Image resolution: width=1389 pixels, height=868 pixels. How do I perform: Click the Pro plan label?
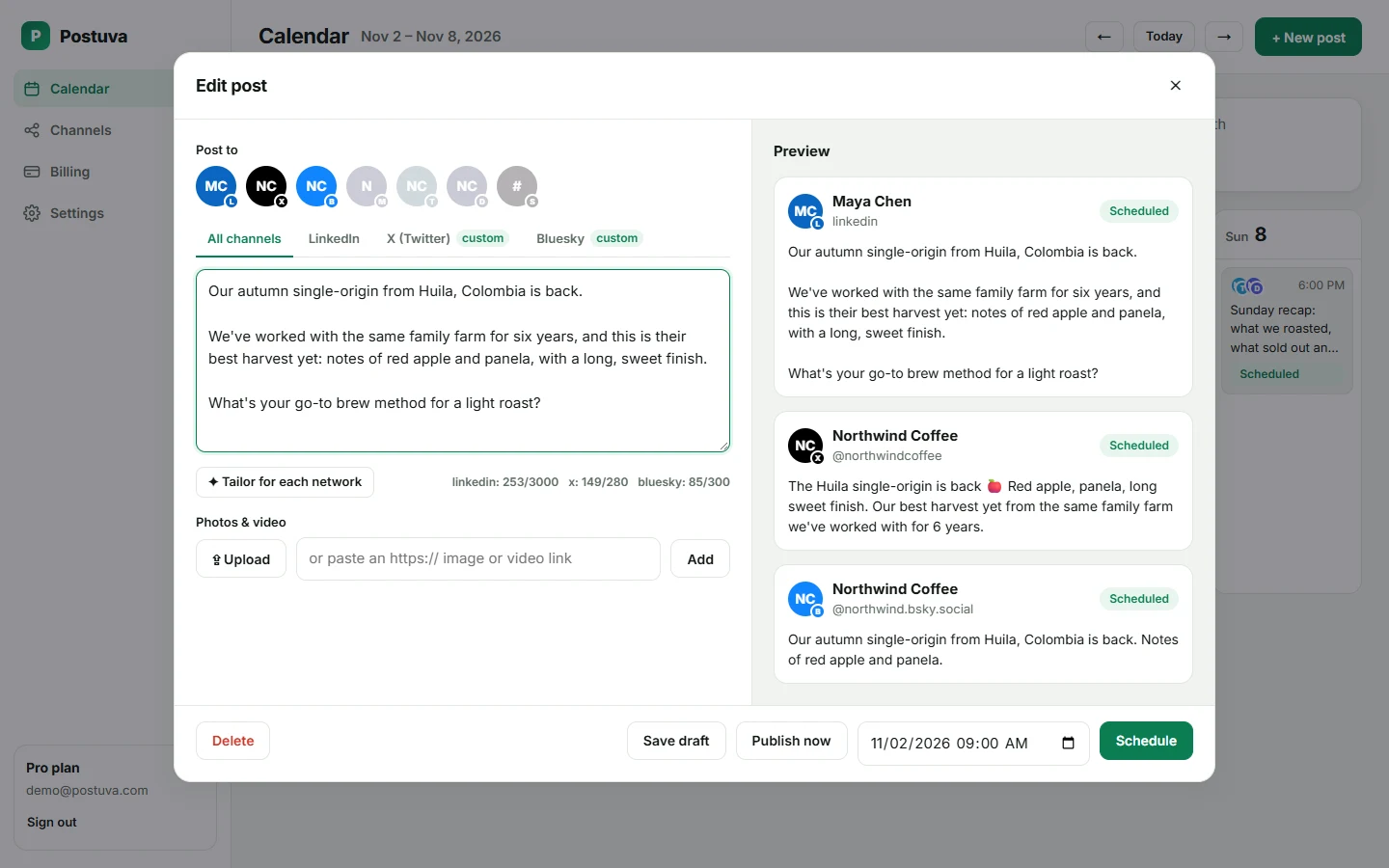coord(53,768)
